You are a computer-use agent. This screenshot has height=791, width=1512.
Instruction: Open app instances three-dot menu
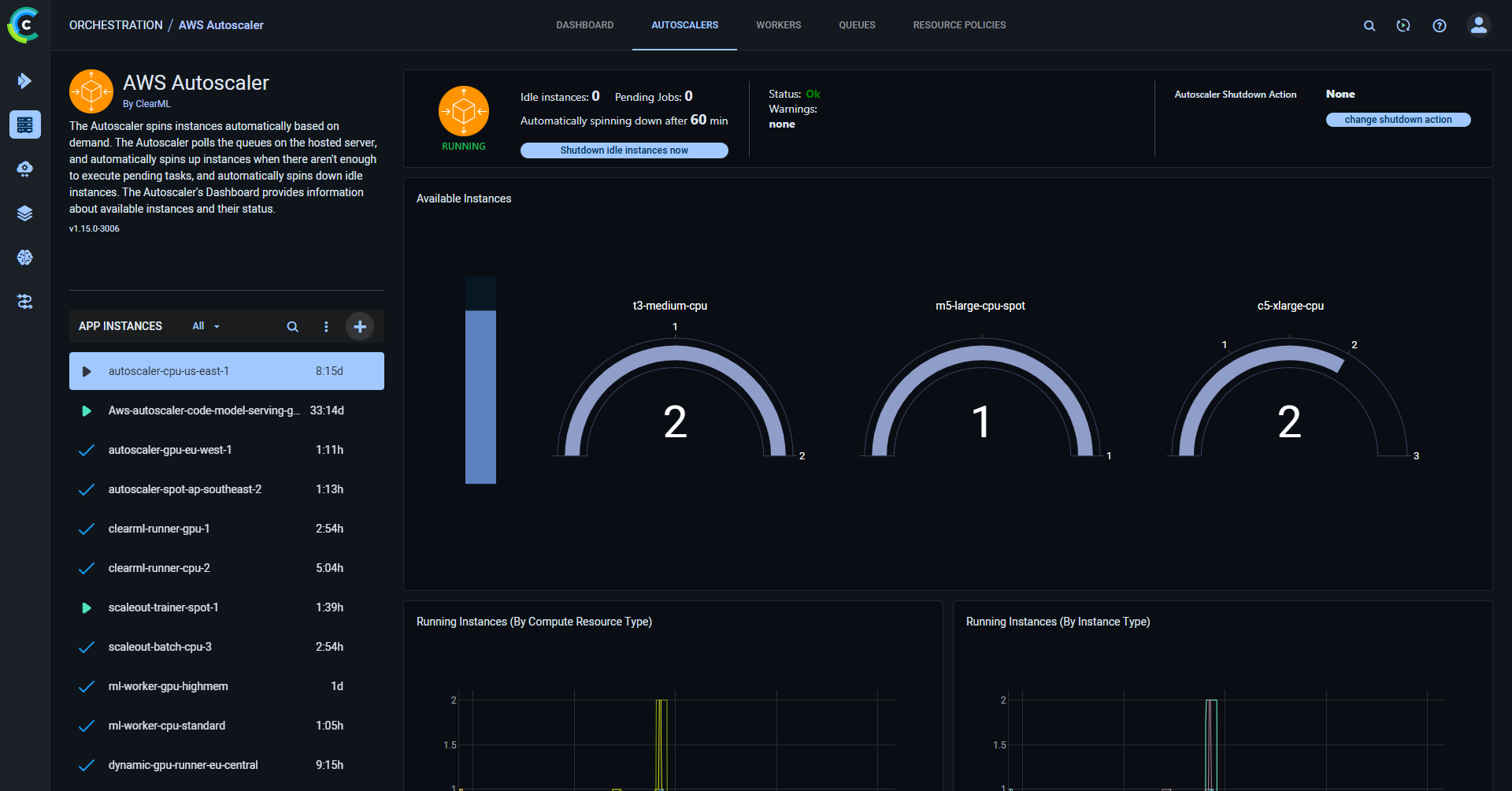coord(326,326)
